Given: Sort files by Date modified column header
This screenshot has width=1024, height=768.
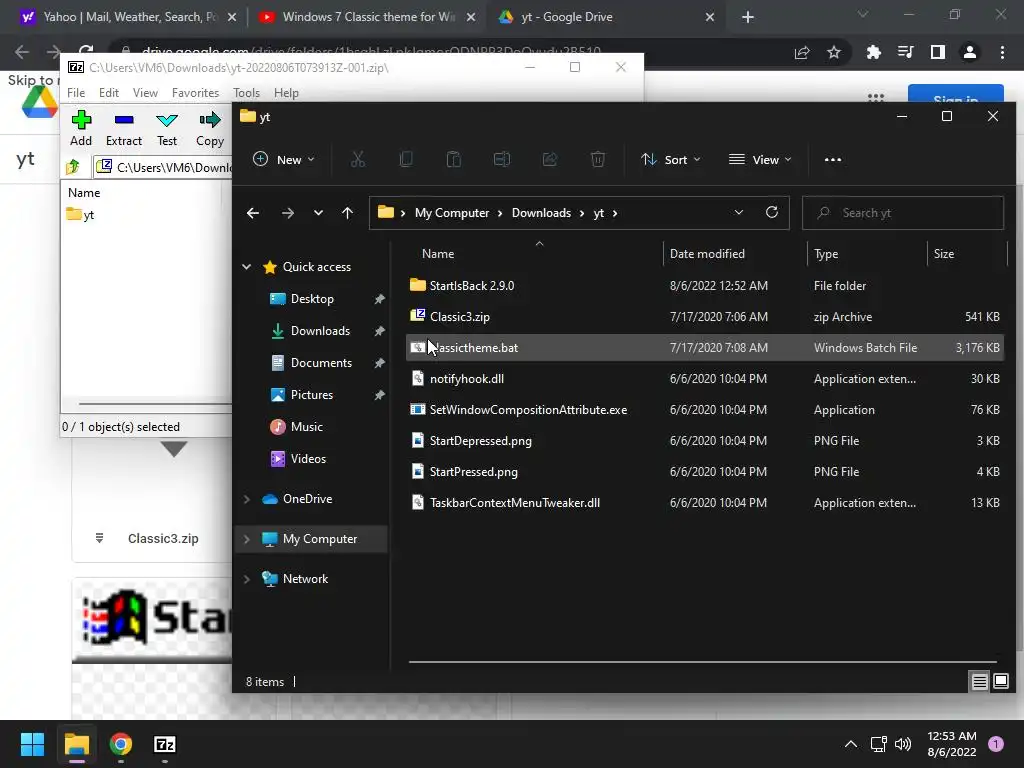Looking at the screenshot, I should tap(734, 253).
